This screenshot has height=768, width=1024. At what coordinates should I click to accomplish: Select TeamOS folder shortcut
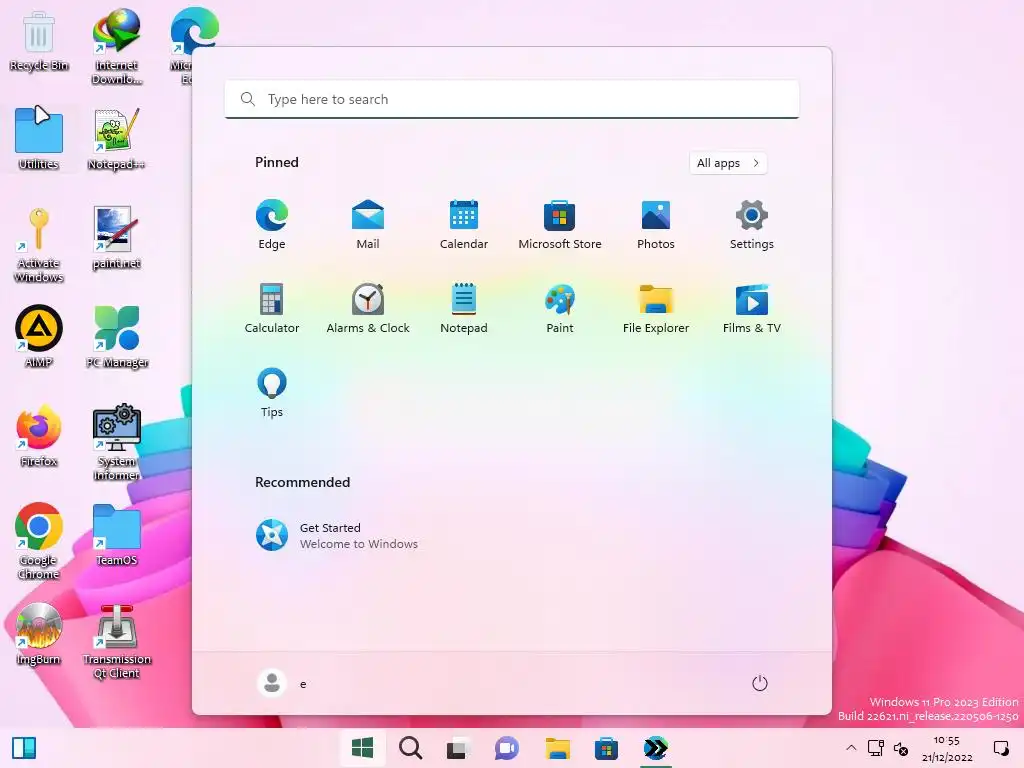pos(117,534)
